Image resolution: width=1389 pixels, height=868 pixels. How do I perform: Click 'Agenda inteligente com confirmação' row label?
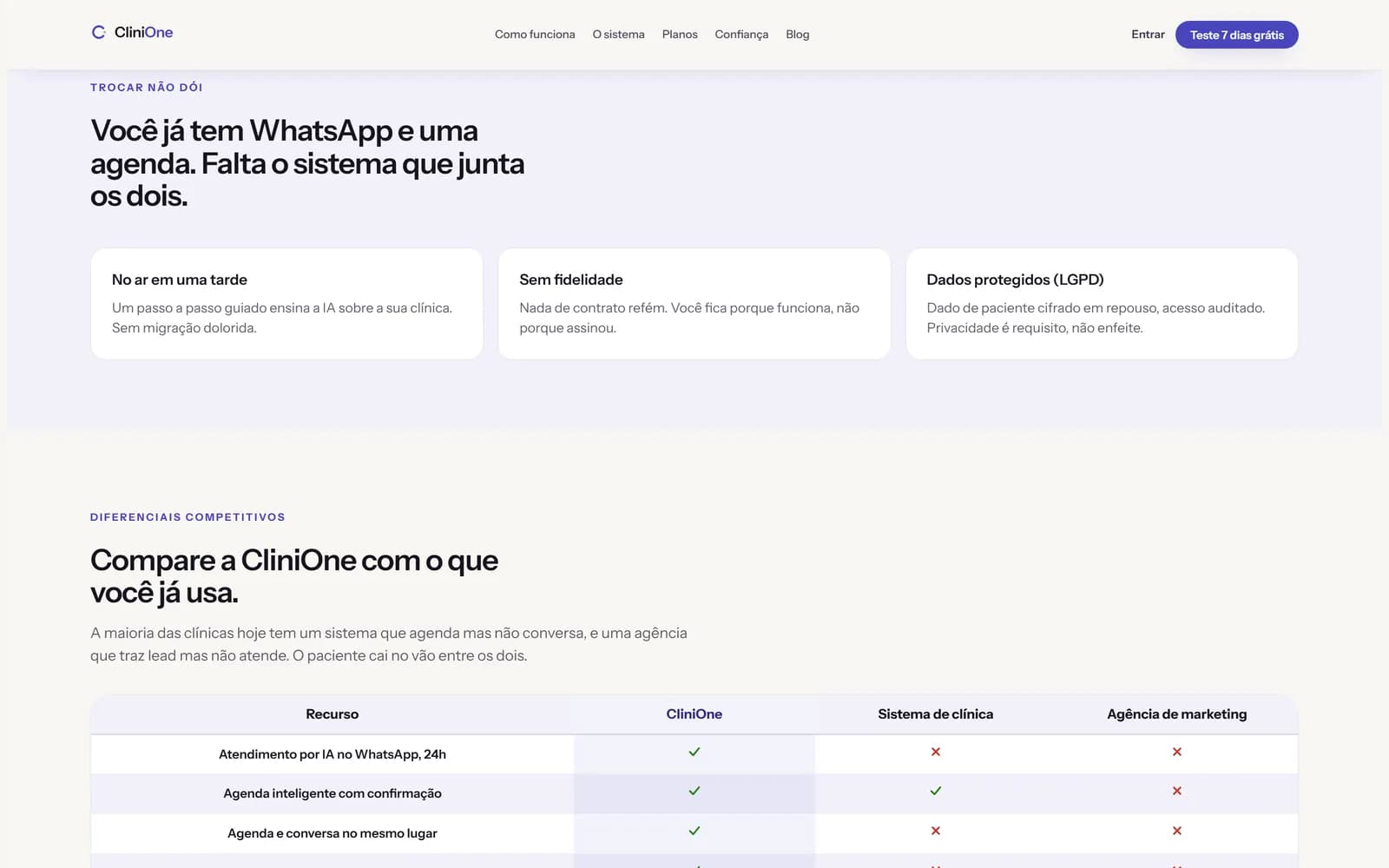332,793
